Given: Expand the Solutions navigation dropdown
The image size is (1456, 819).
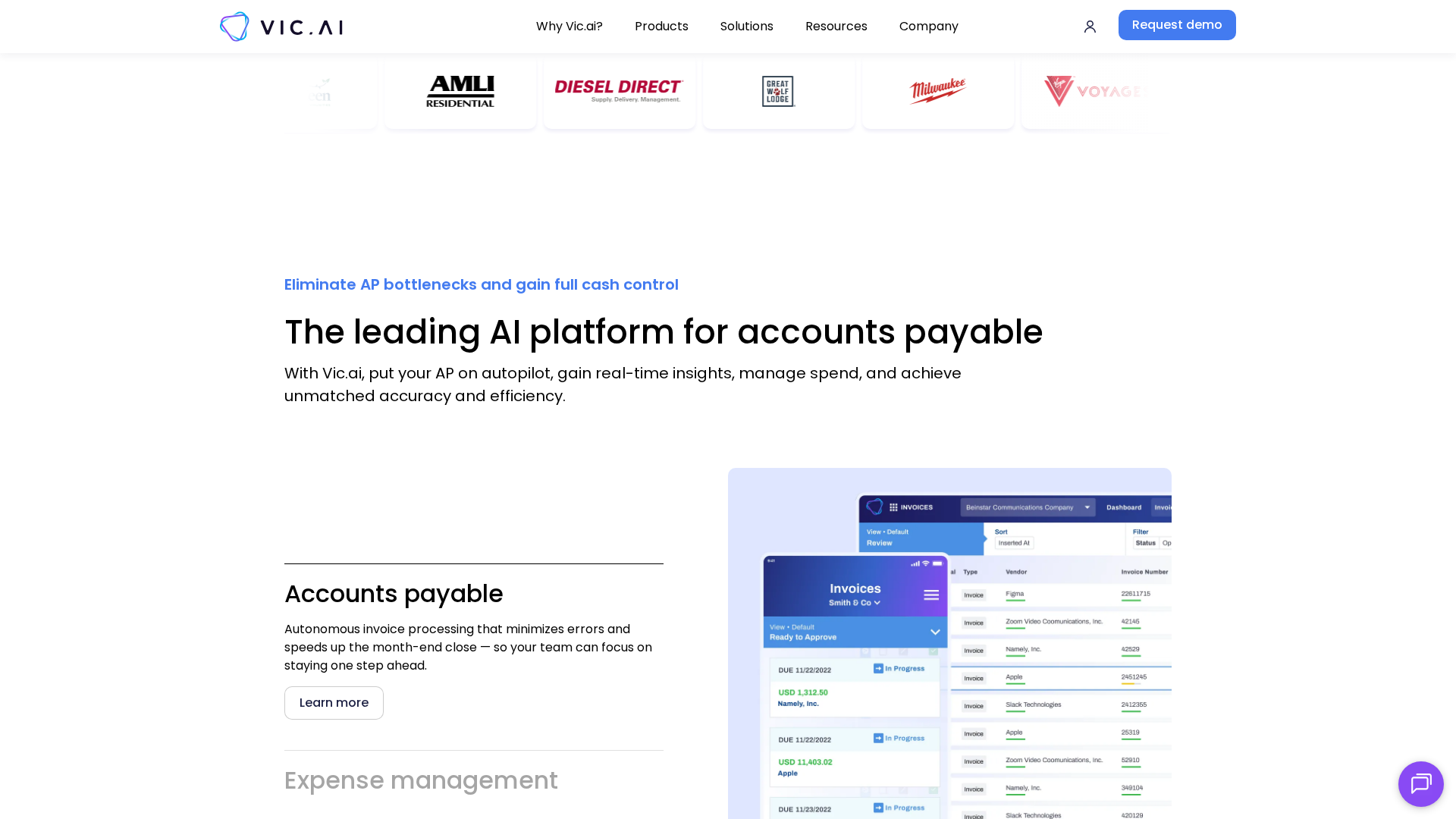Looking at the screenshot, I should tap(746, 27).
